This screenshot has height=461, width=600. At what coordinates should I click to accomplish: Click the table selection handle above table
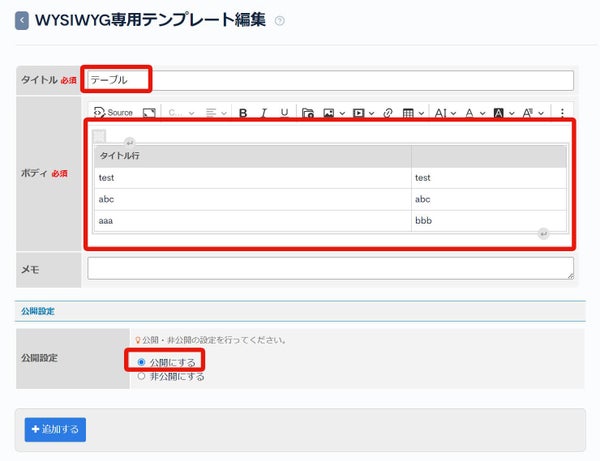tap(99, 136)
